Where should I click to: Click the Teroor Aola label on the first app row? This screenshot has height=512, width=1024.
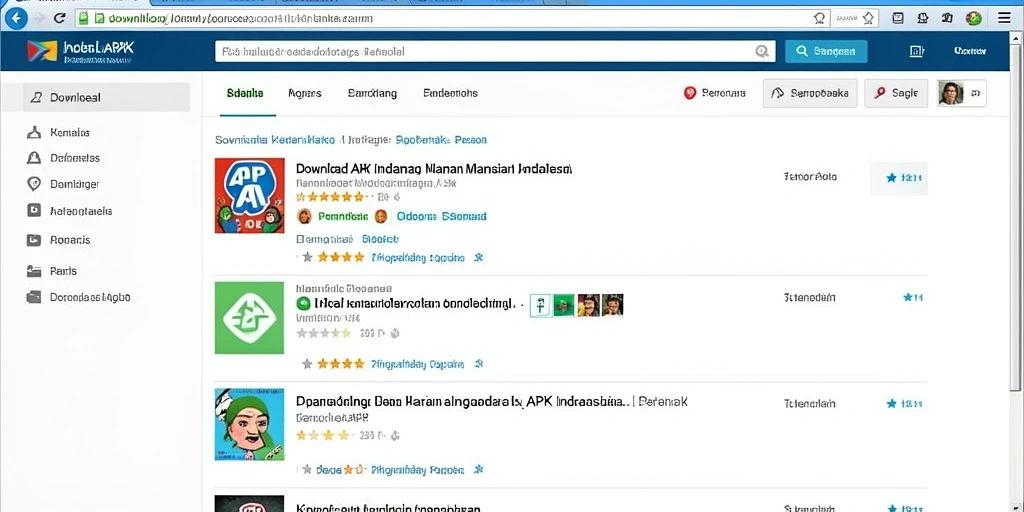click(810, 176)
